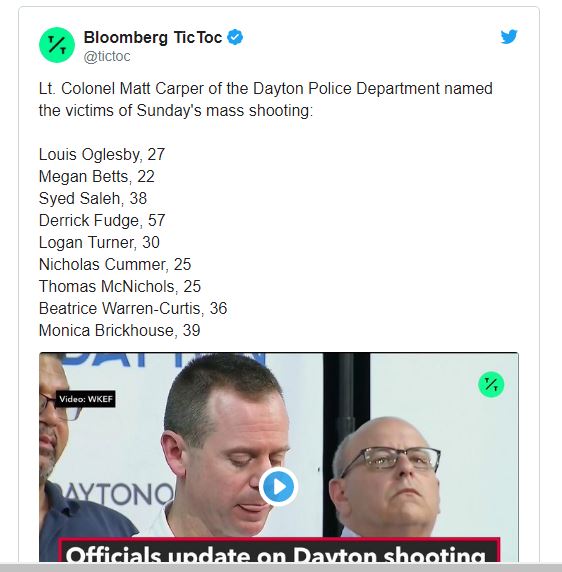Viewport: 562px width, 572px height.
Task: Click the blue verified badge
Action: [235, 37]
